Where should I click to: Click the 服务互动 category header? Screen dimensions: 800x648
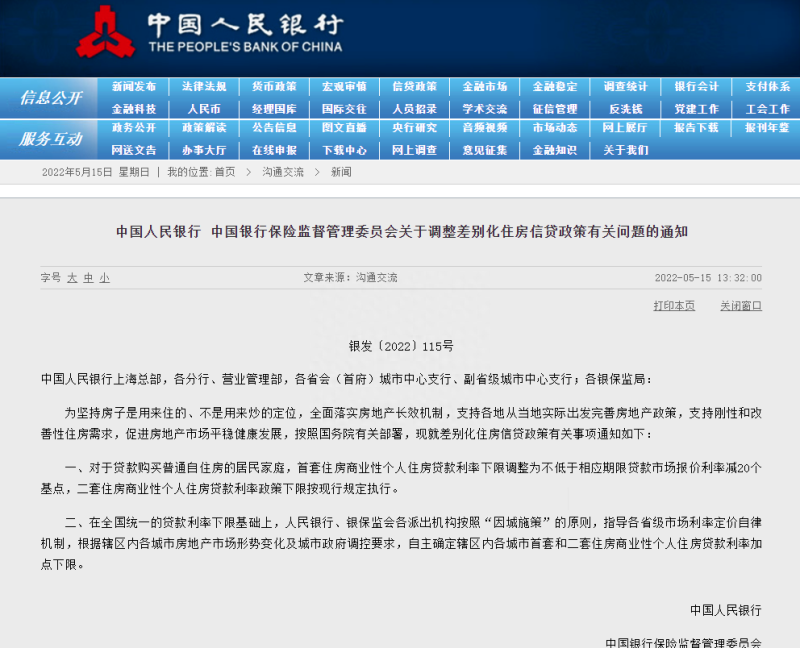pyautogui.click(x=51, y=139)
